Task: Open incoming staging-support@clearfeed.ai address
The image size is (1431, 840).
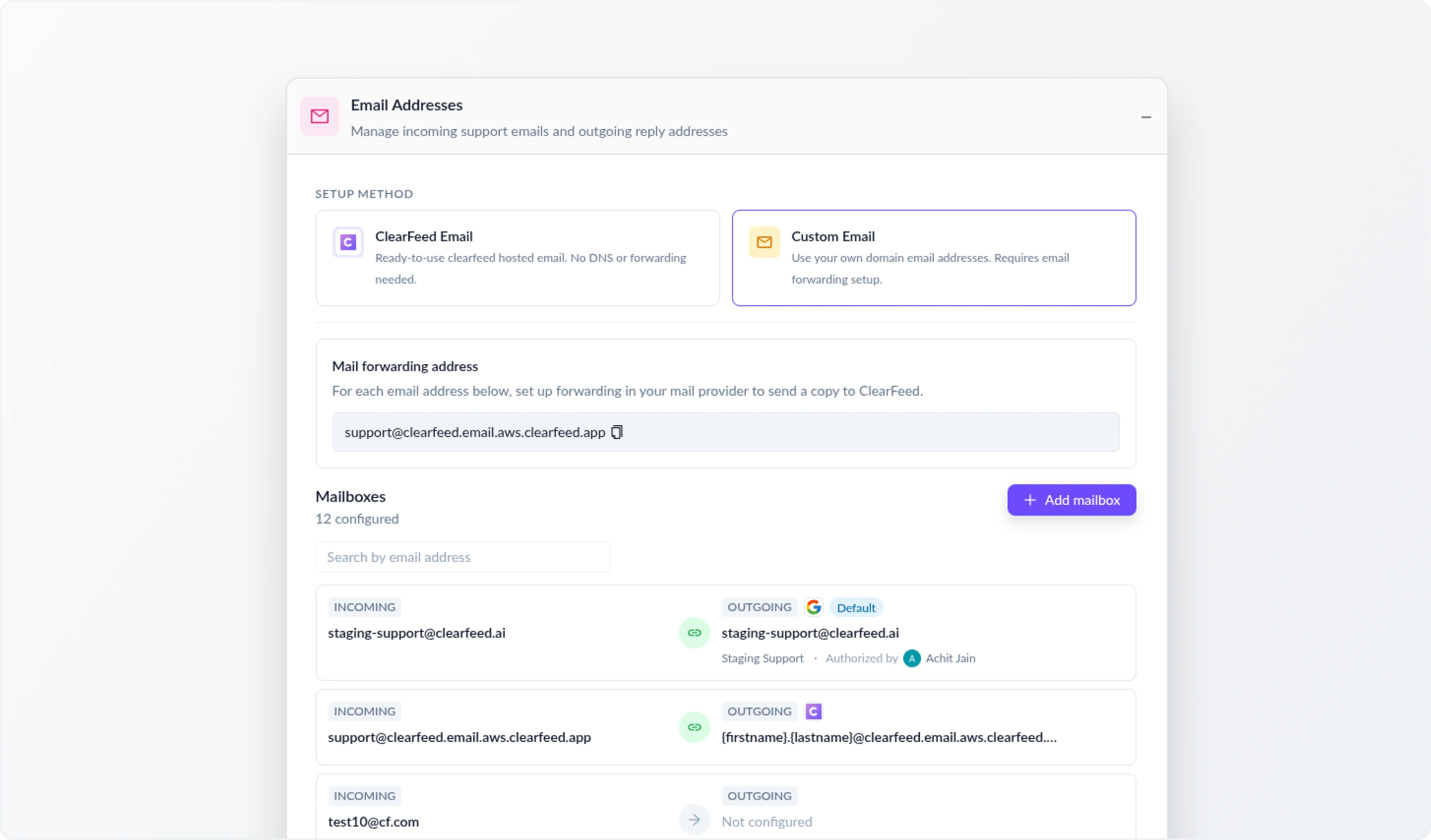Action: click(416, 633)
